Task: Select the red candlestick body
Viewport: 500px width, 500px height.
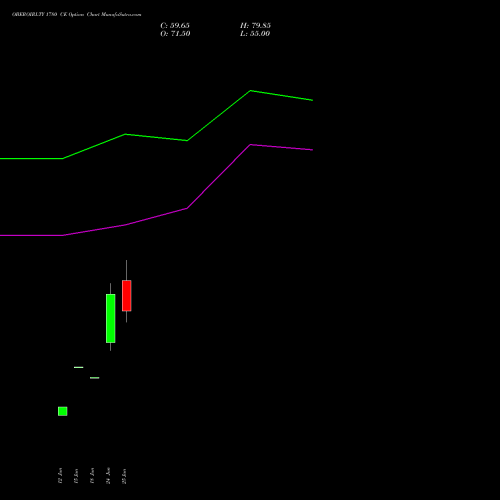Action: [x=127, y=296]
